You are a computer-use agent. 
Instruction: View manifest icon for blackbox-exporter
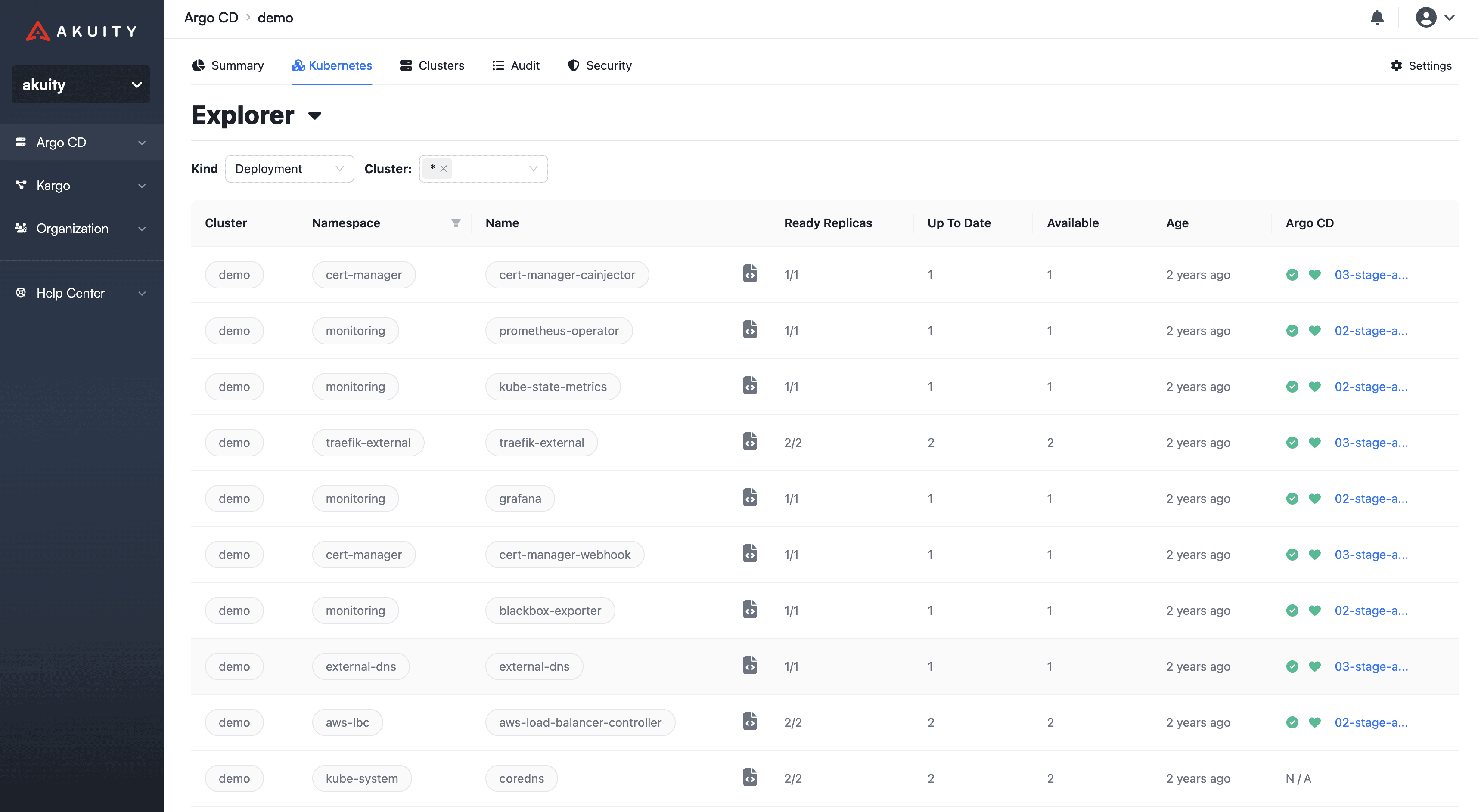[750, 610]
